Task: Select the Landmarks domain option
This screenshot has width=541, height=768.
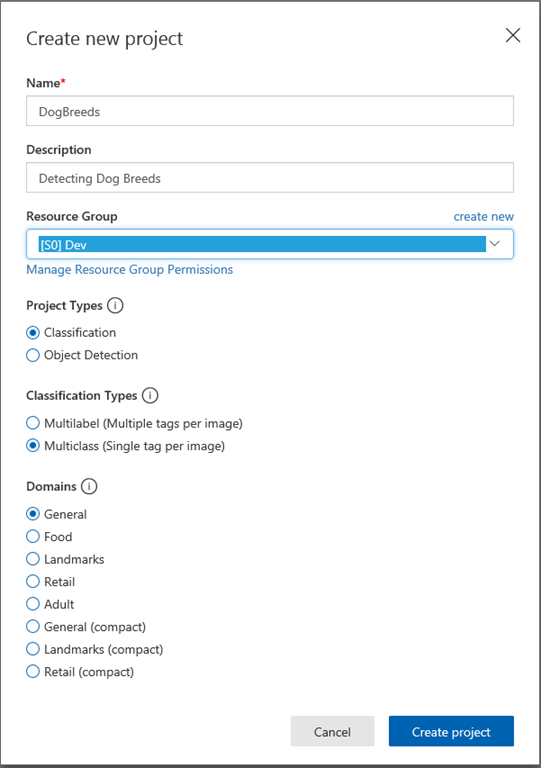Action: [x=33, y=559]
